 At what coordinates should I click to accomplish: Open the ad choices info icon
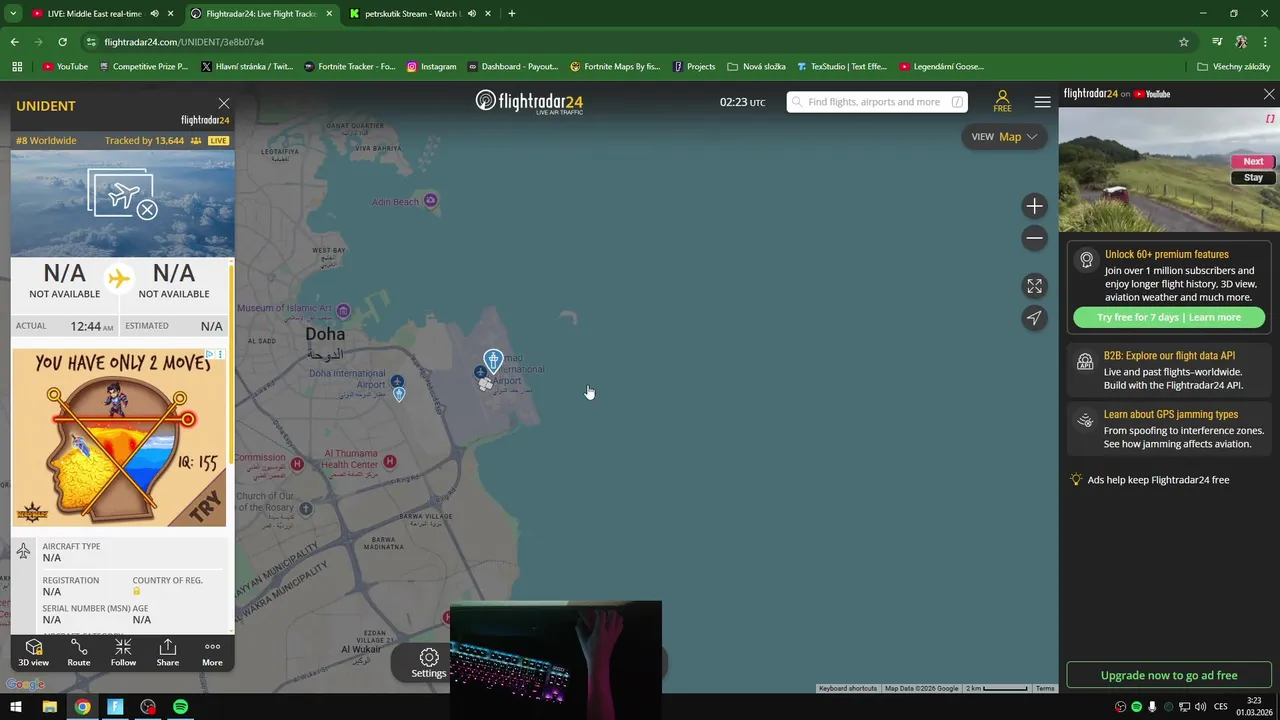tap(209, 354)
